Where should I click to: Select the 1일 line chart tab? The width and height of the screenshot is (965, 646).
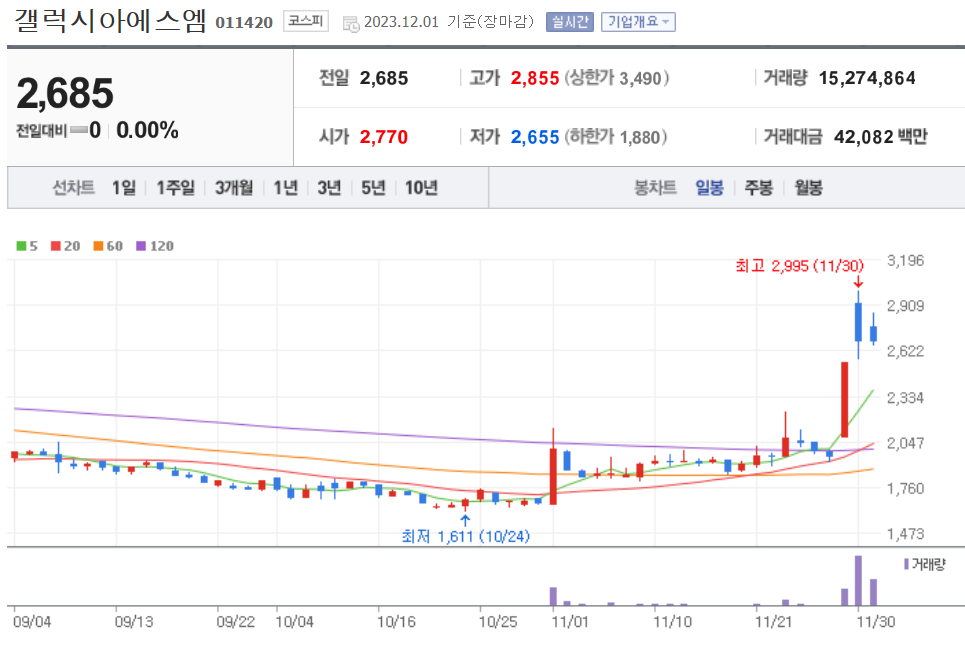tap(124, 188)
